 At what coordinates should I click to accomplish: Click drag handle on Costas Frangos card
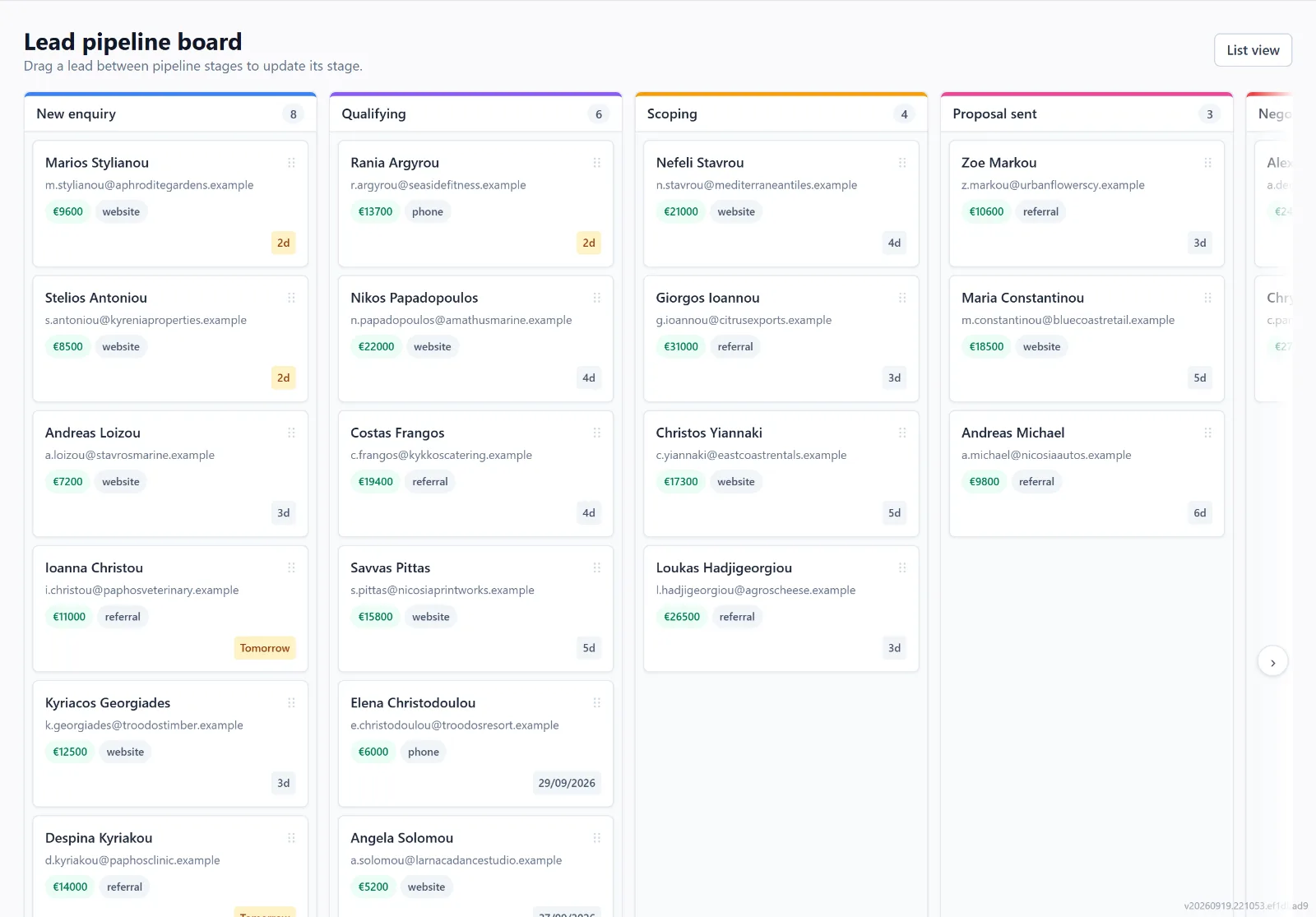click(x=597, y=433)
